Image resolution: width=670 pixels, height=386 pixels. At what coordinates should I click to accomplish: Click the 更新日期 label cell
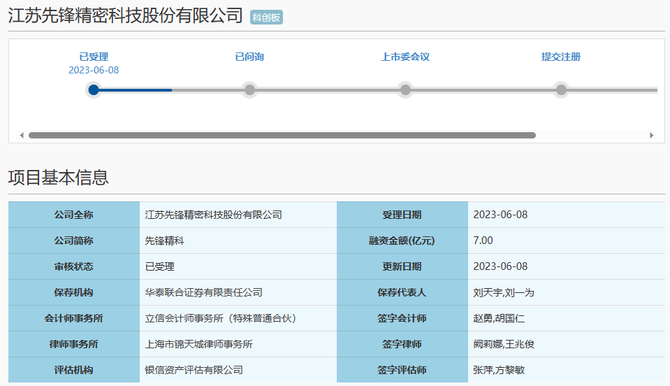[402, 266]
